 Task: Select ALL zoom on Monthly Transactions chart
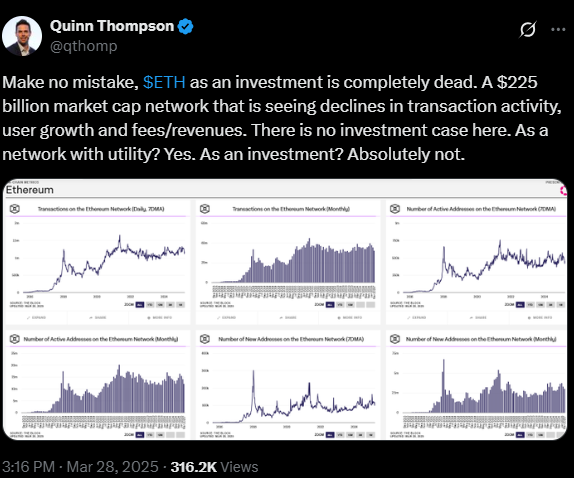330,305
